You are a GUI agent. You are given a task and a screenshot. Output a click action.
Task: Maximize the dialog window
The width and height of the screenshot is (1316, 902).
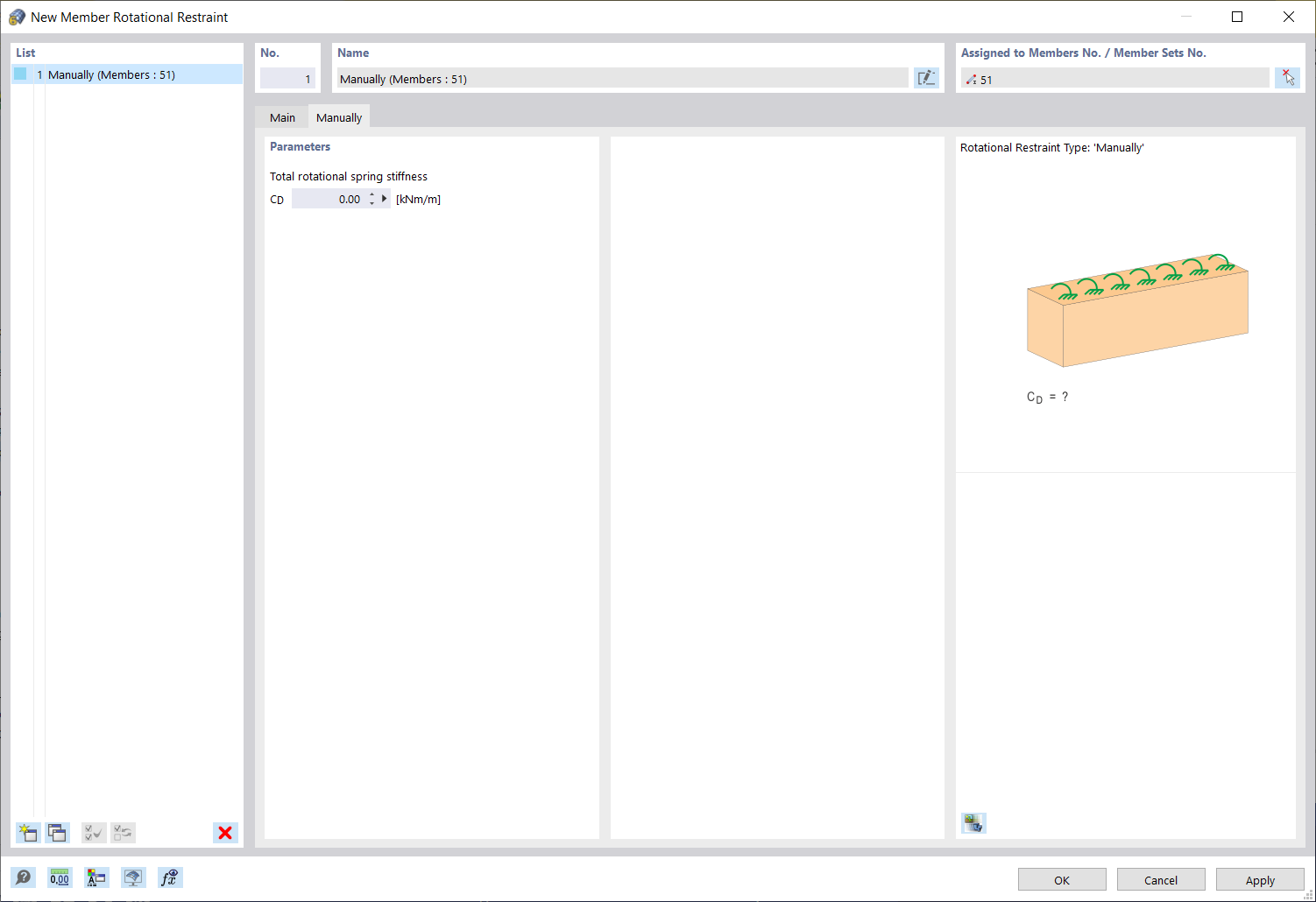[1237, 17]
